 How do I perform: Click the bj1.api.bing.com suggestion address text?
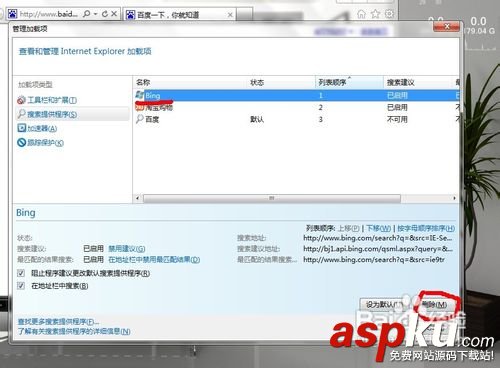378,249
